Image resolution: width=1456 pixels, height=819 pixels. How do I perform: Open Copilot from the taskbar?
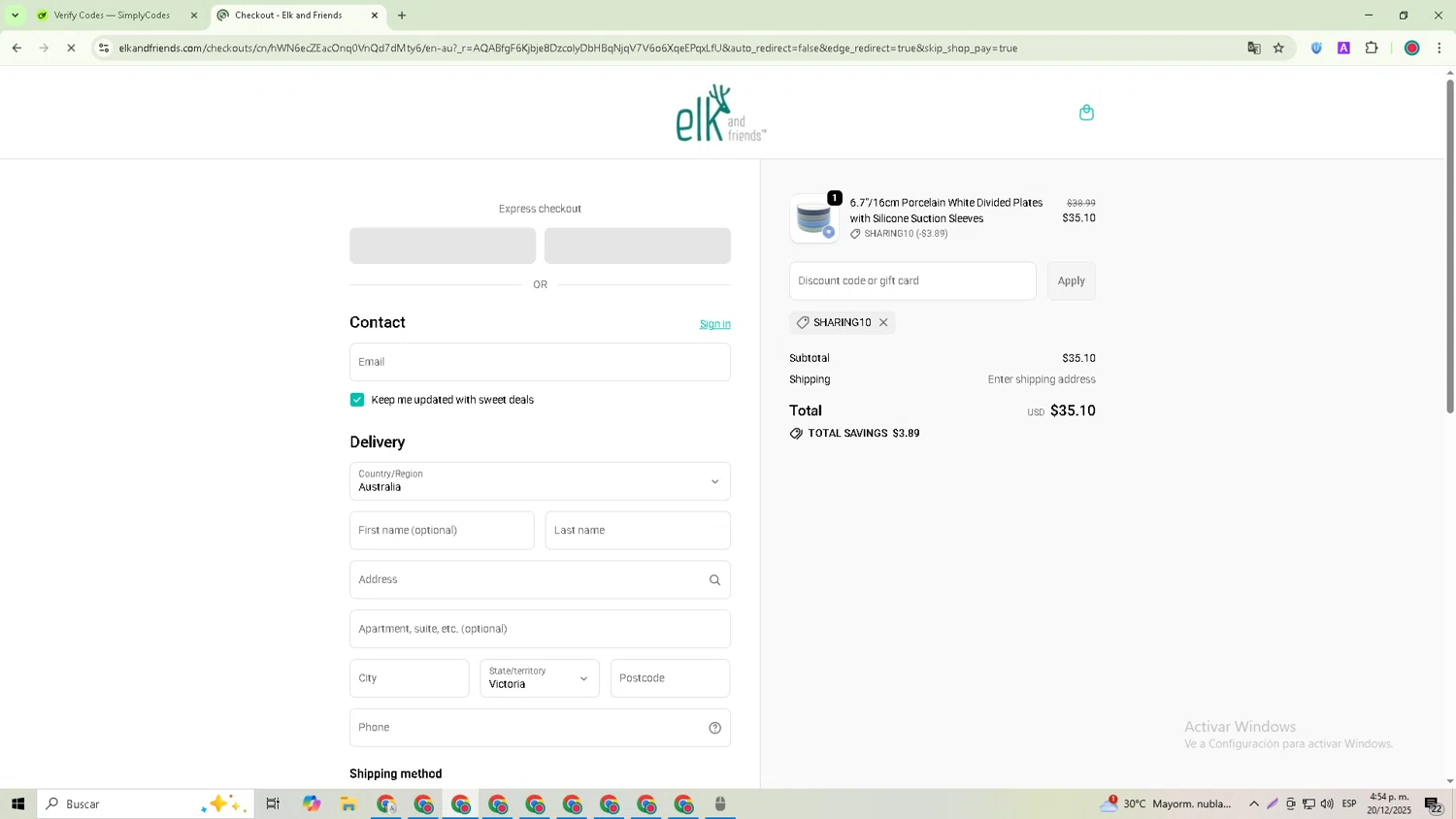tap(312, 804)
